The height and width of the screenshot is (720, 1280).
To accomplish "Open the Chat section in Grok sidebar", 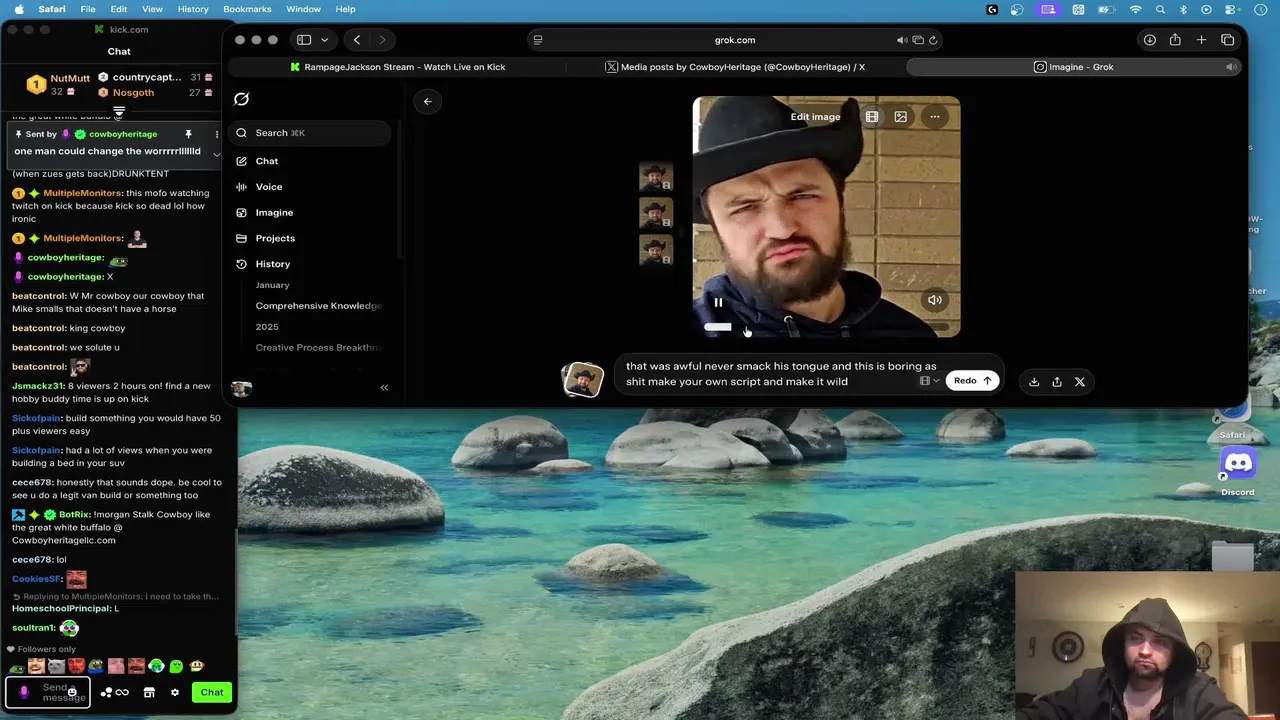I will pos(266,161).
